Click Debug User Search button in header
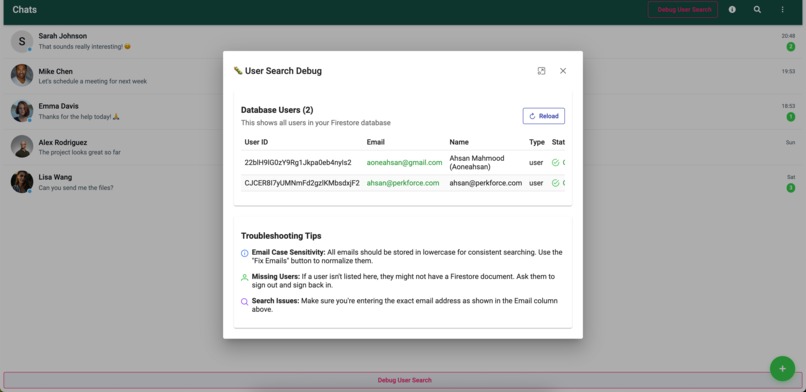Viewport: 806px width, 392px height. point(683,9)
